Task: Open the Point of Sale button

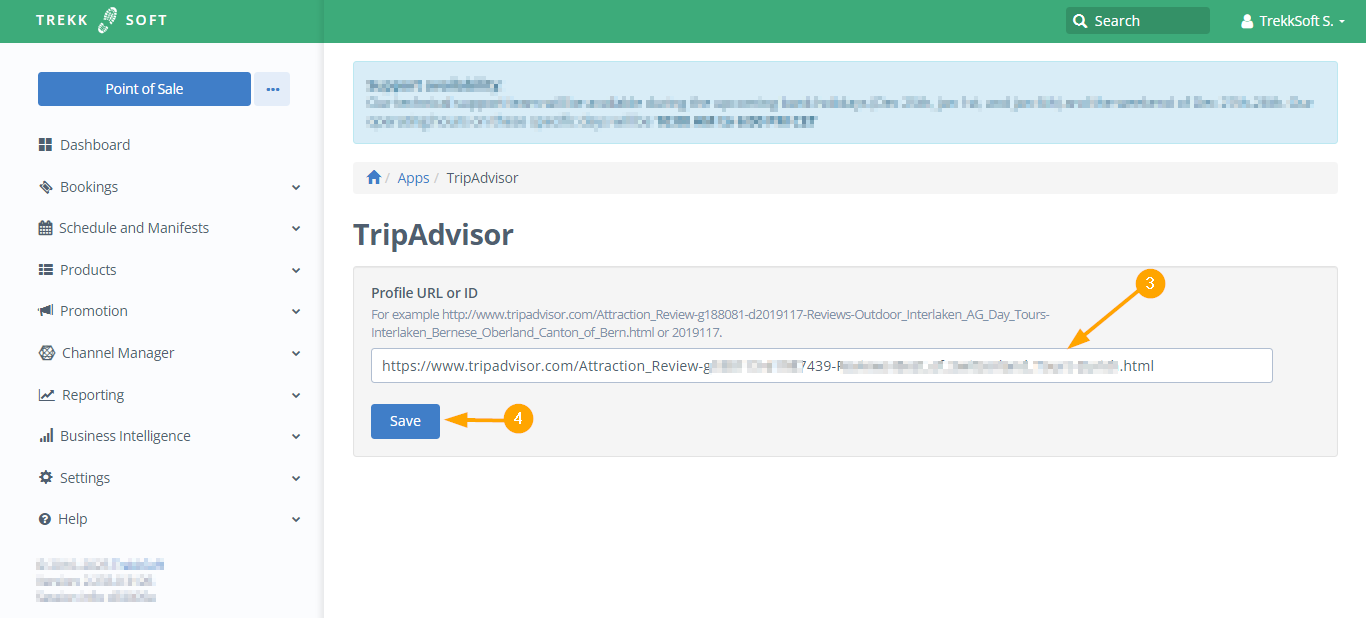Action: 144,89
